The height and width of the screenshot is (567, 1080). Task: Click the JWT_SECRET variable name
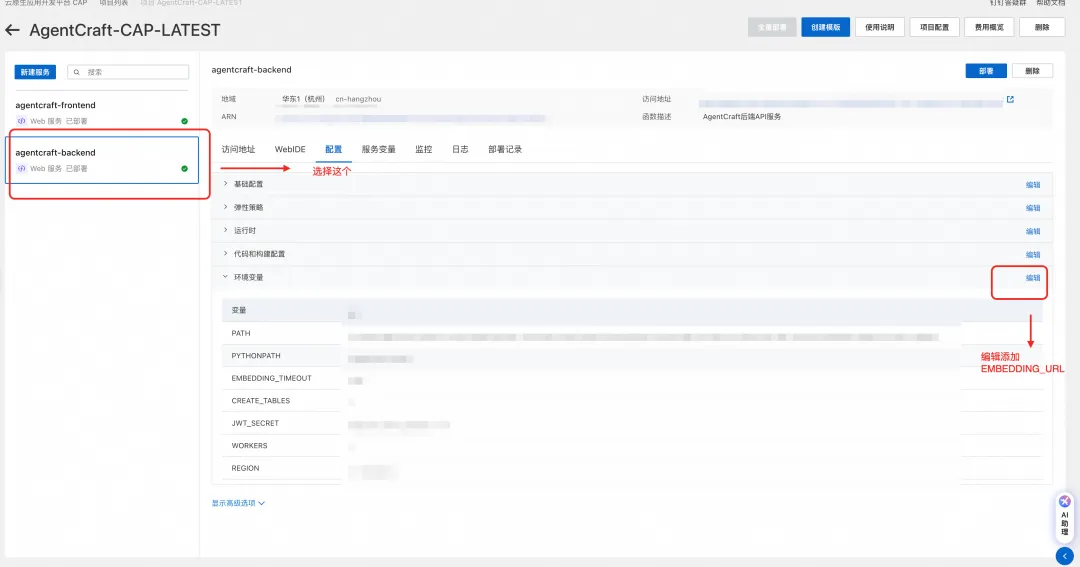point(255,424)
